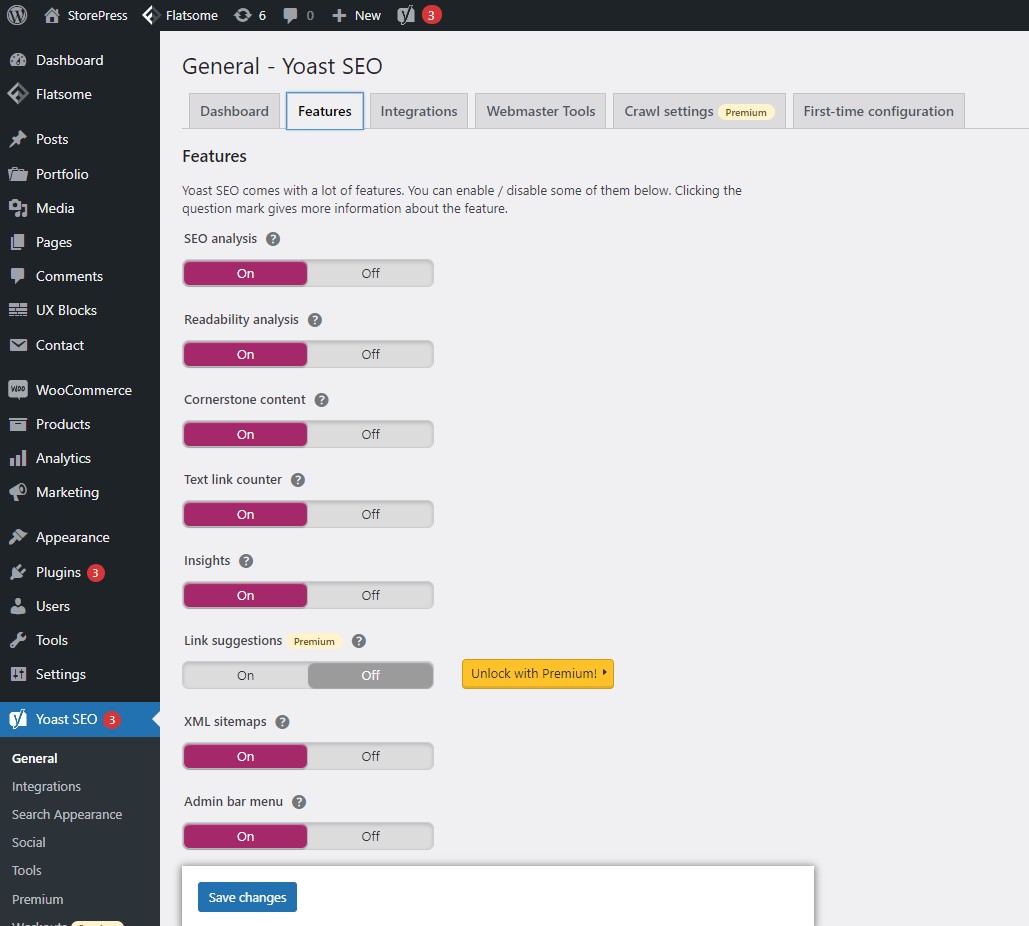Show Text link counter help icon
This screenshot has height=926, width=1029.
click(x=298, y=480)
